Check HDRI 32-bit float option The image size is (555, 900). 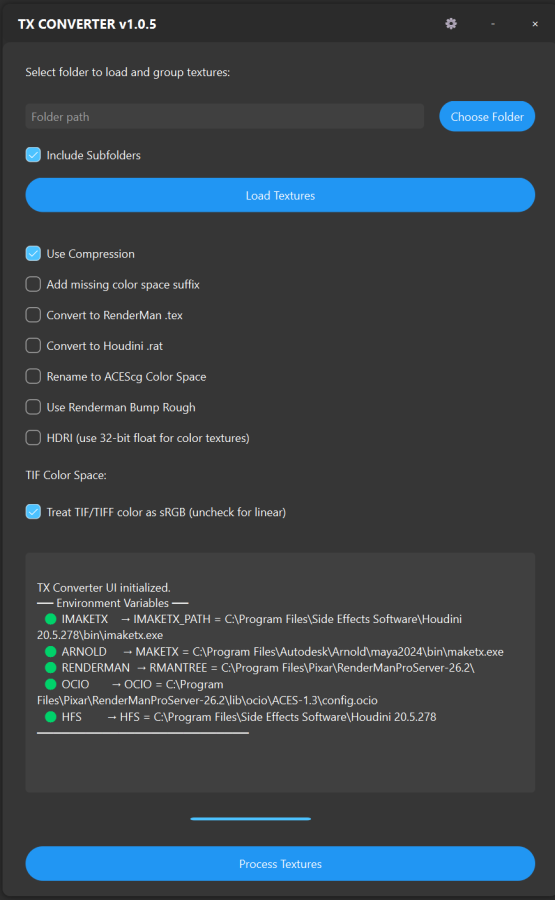pos(33,438)
